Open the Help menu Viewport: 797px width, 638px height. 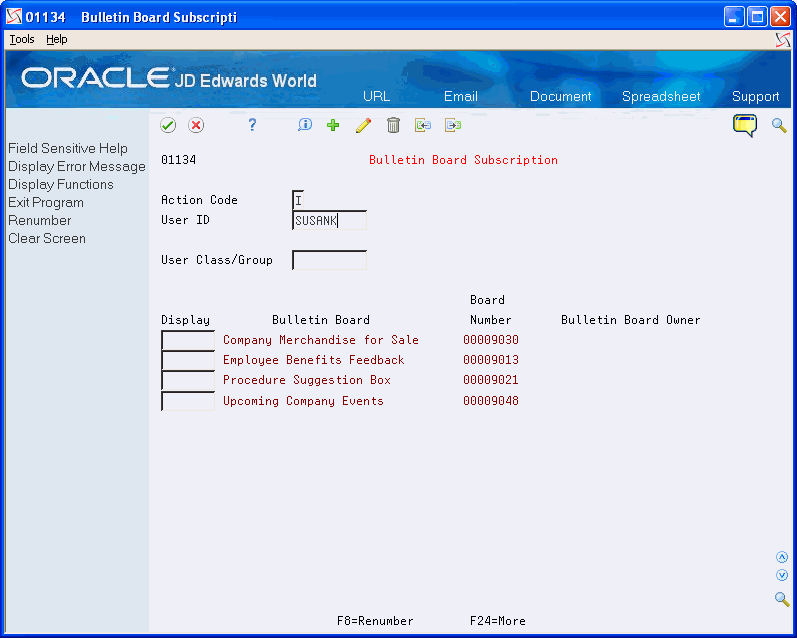coord(56,39)
